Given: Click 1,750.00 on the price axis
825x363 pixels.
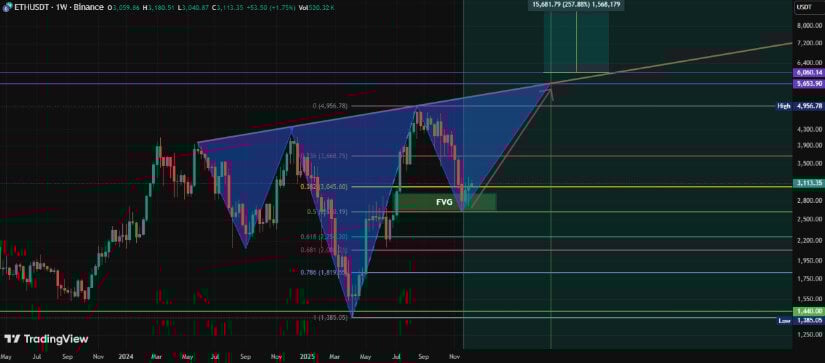Looking at the screenshot, I should (809, 278).
